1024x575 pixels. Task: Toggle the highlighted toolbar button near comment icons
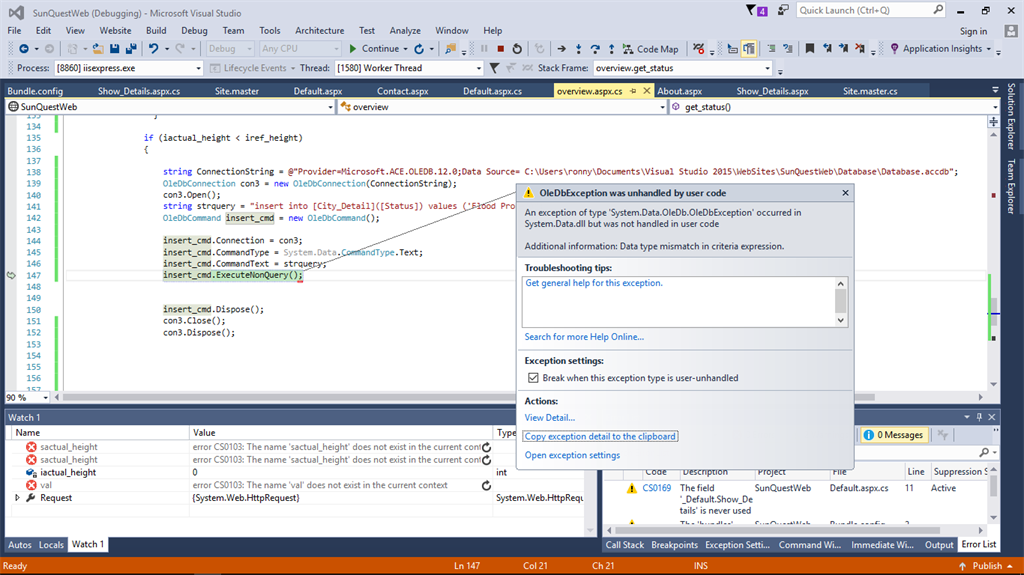point(749,49)
